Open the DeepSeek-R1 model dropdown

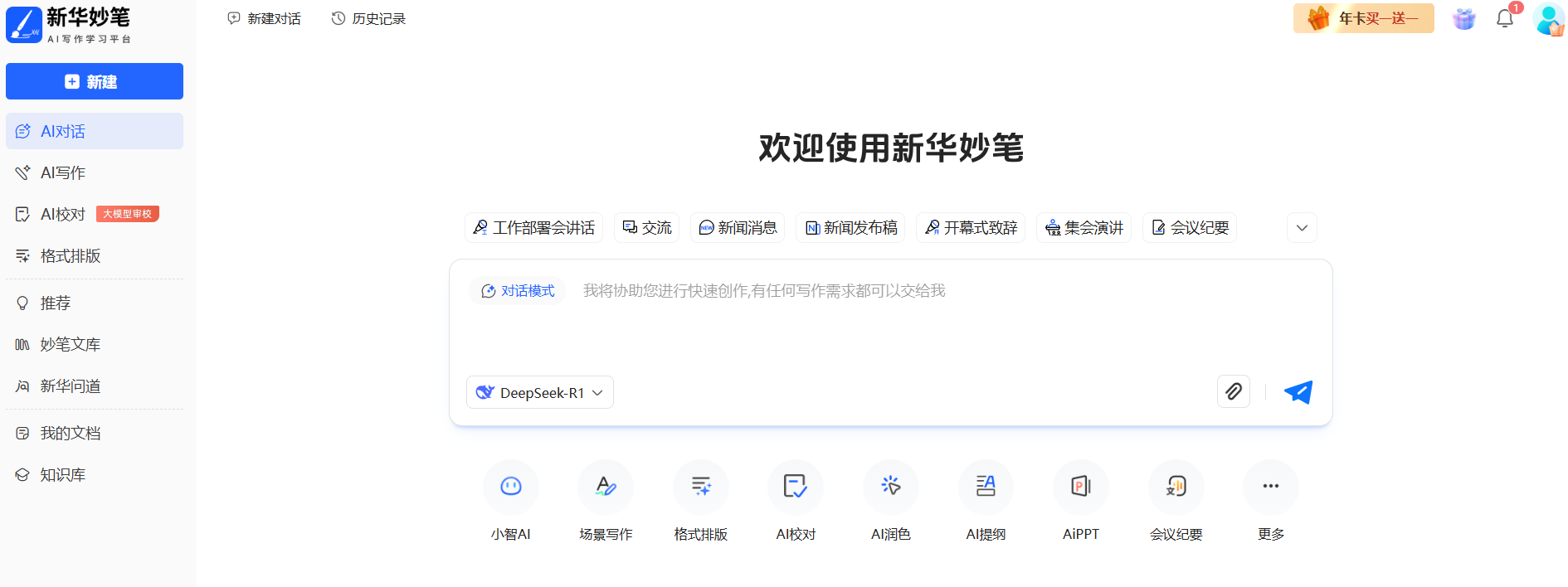point(540,392)
